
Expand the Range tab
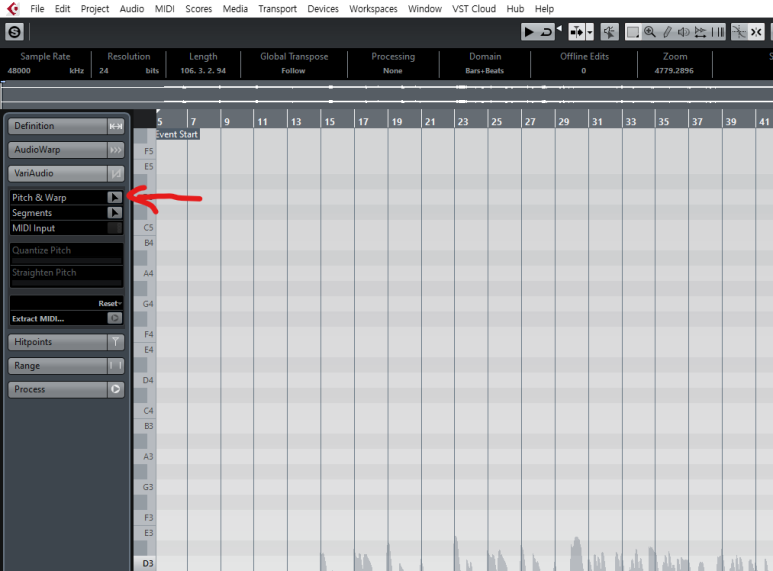click(58, 365)
